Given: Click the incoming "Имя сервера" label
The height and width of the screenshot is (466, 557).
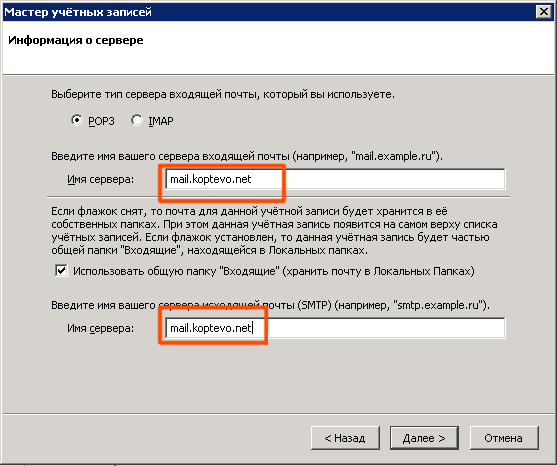Looking at the screenshot, I should coord(101,179).
